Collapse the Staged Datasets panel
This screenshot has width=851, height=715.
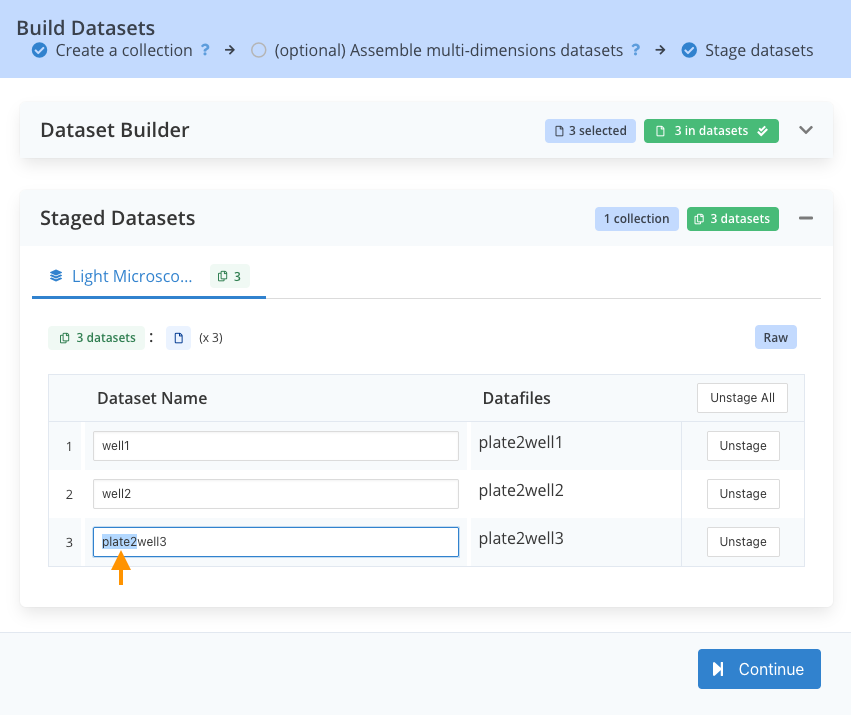pos(806,218)
